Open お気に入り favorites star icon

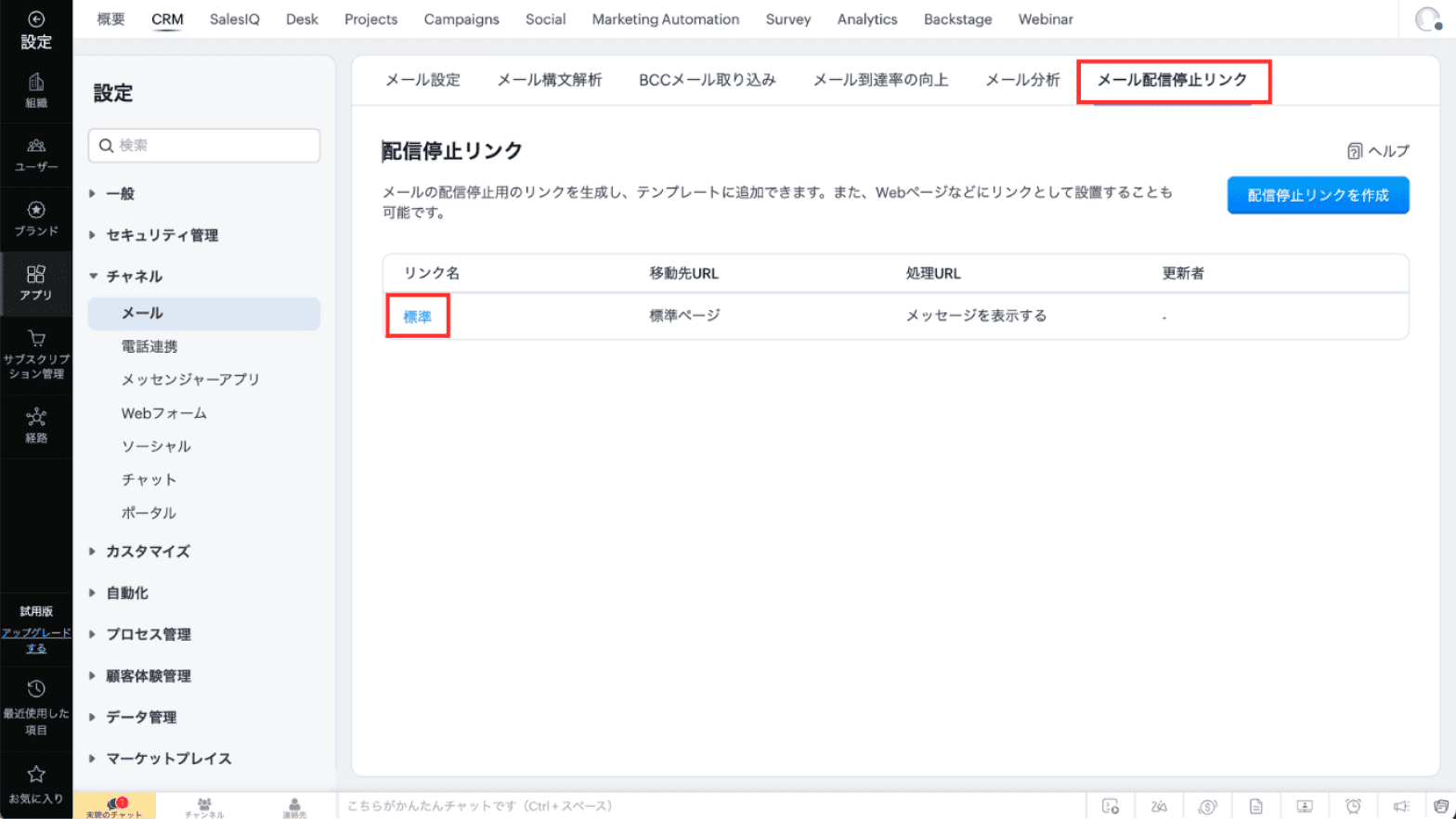point(36,773)
